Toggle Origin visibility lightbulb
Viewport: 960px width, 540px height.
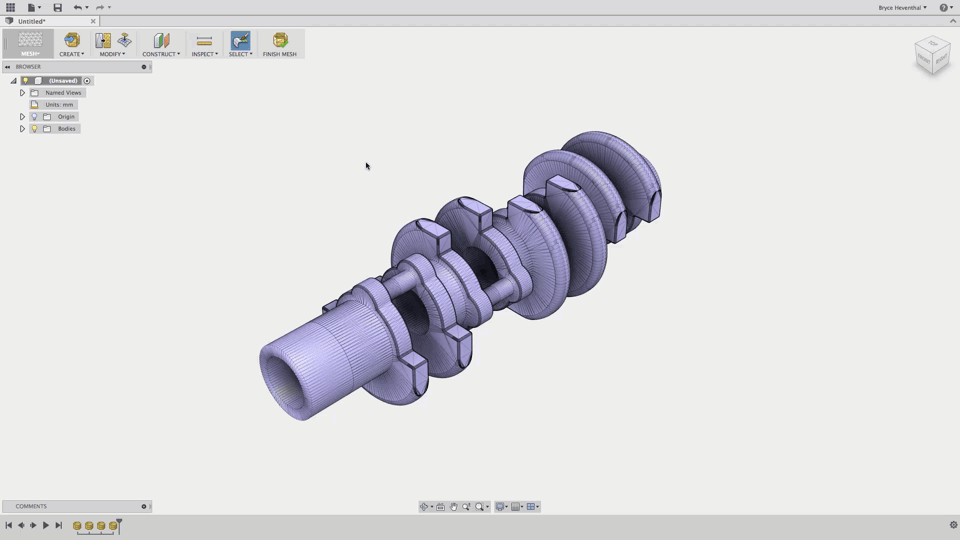34,116
